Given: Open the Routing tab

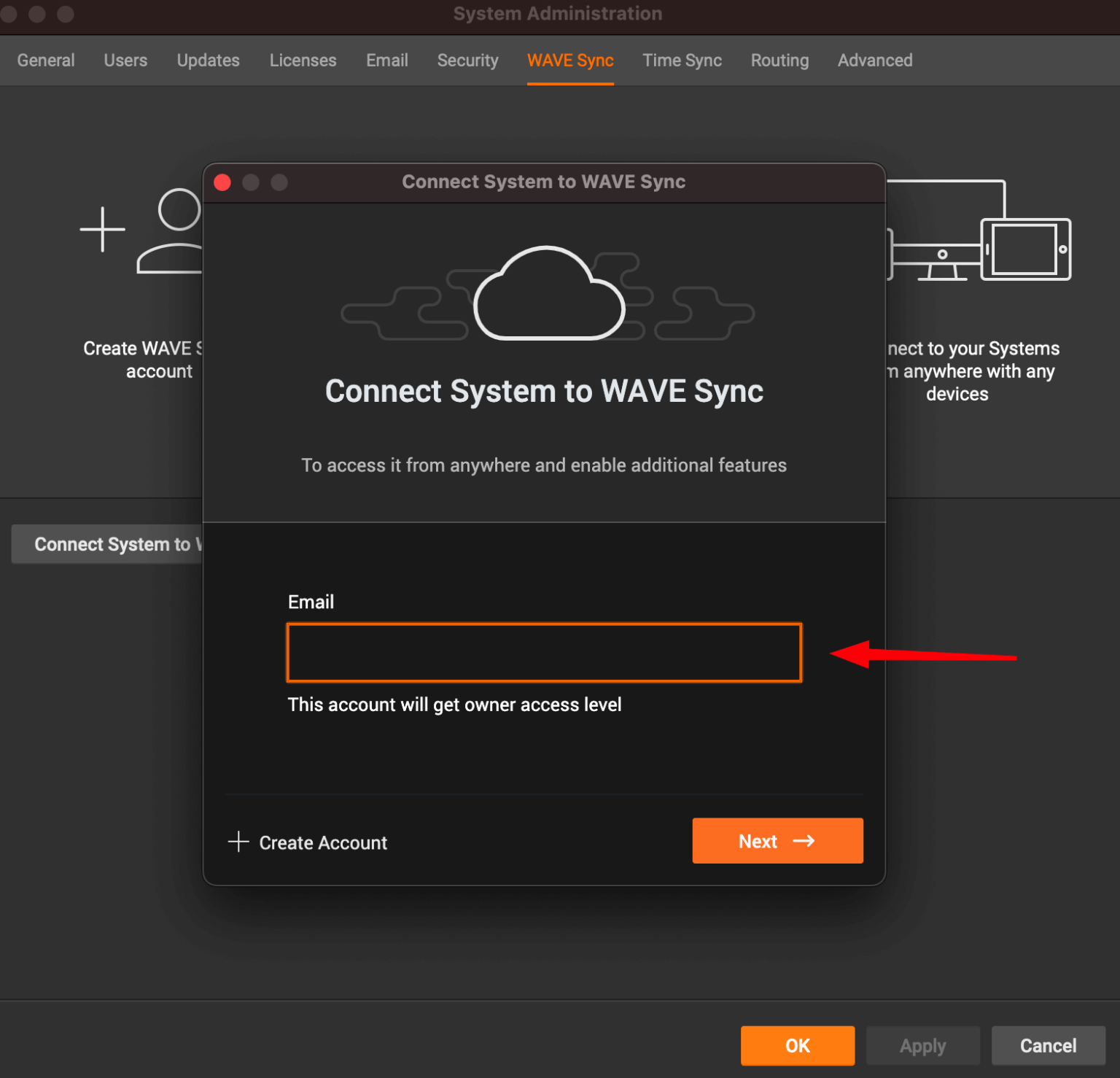Looking at the screenshot, I should tap(779, 61).
